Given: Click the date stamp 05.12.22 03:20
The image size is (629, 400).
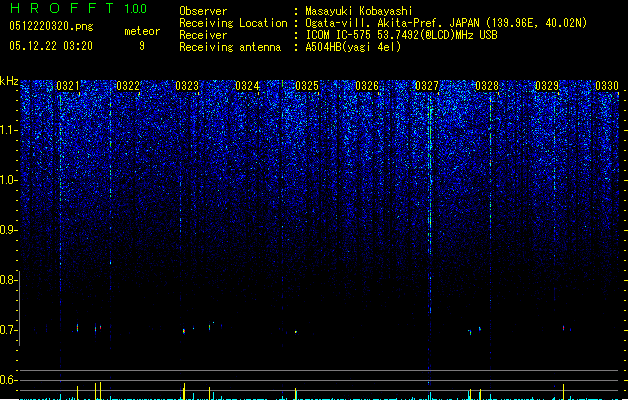Looking at the screenshot, I should (51, 46).
